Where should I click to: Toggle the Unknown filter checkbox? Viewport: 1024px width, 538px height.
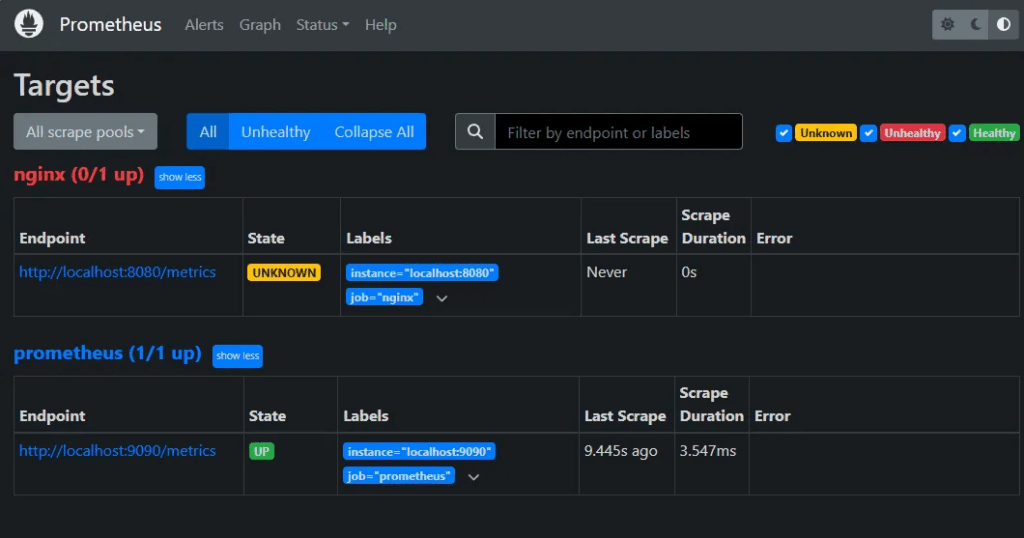(x=784, y=133)
